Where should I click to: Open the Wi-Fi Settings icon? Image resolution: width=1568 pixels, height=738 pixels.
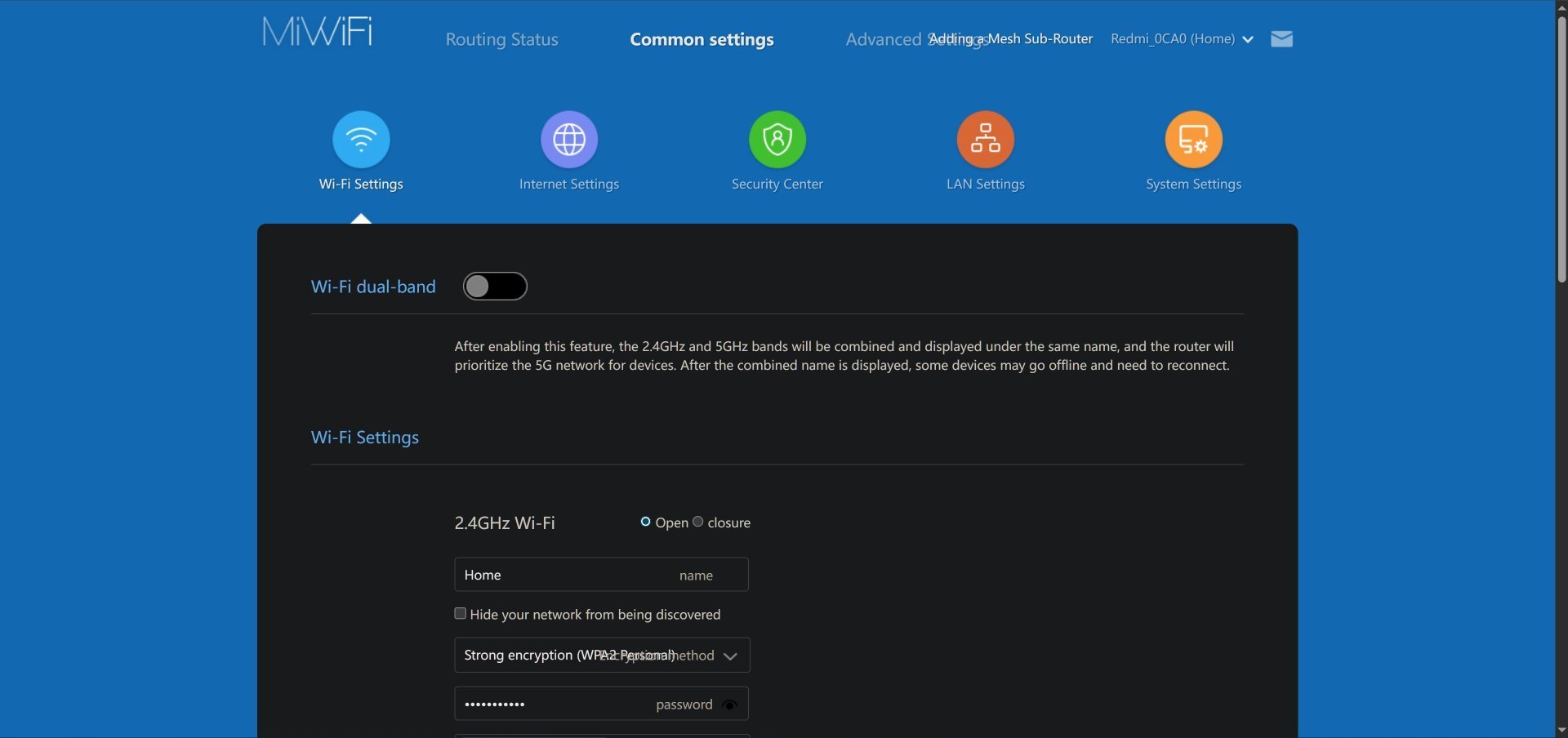click(361, 140)
